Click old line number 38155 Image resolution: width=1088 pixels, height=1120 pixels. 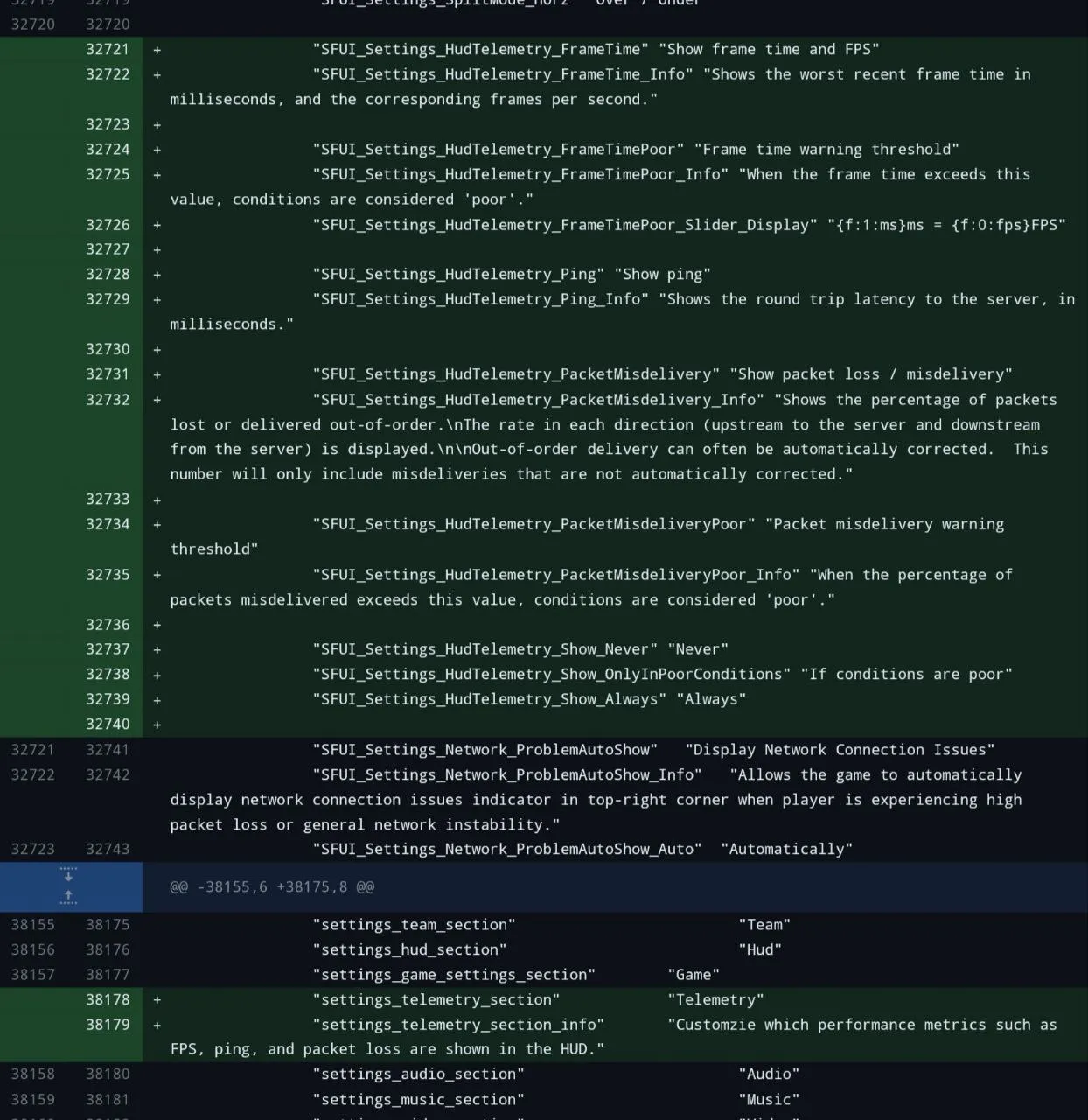(32, 925)
